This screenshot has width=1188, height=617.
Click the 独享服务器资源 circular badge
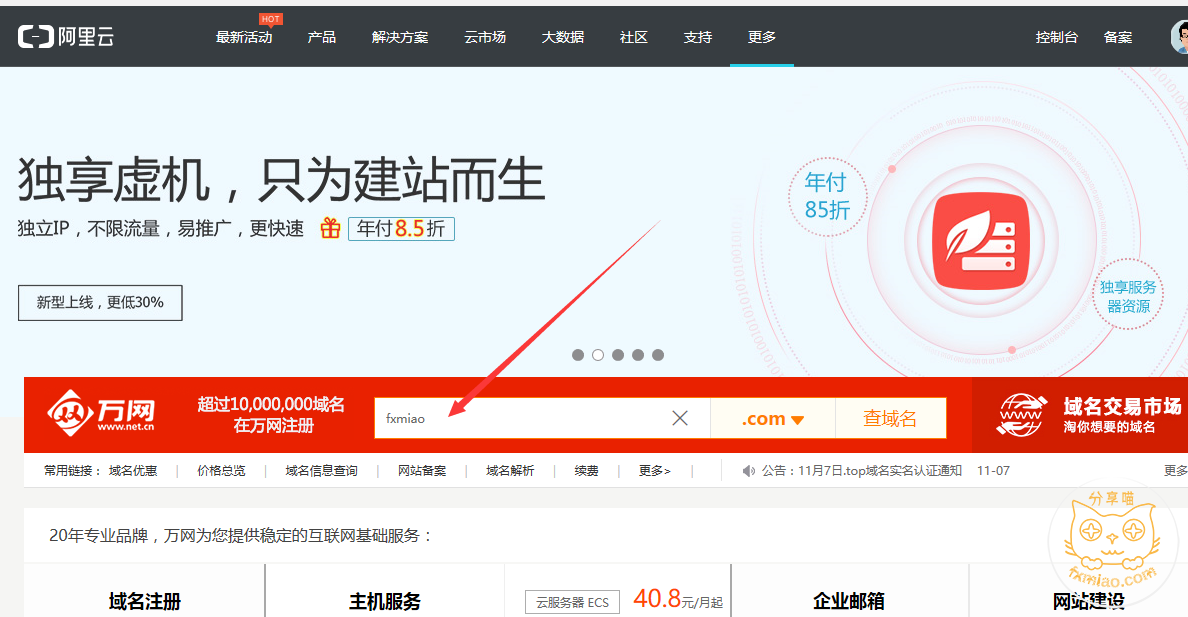[1128, 296]
